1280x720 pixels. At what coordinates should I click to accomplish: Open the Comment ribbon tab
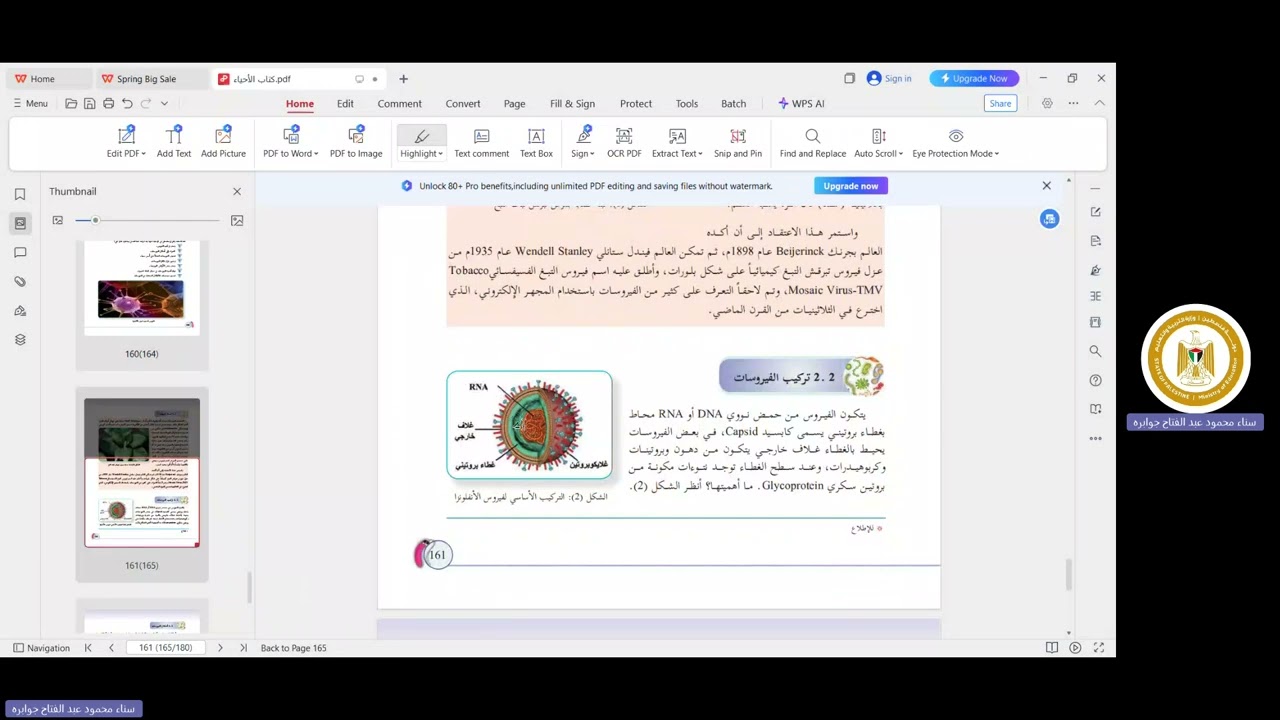(399, 103)
